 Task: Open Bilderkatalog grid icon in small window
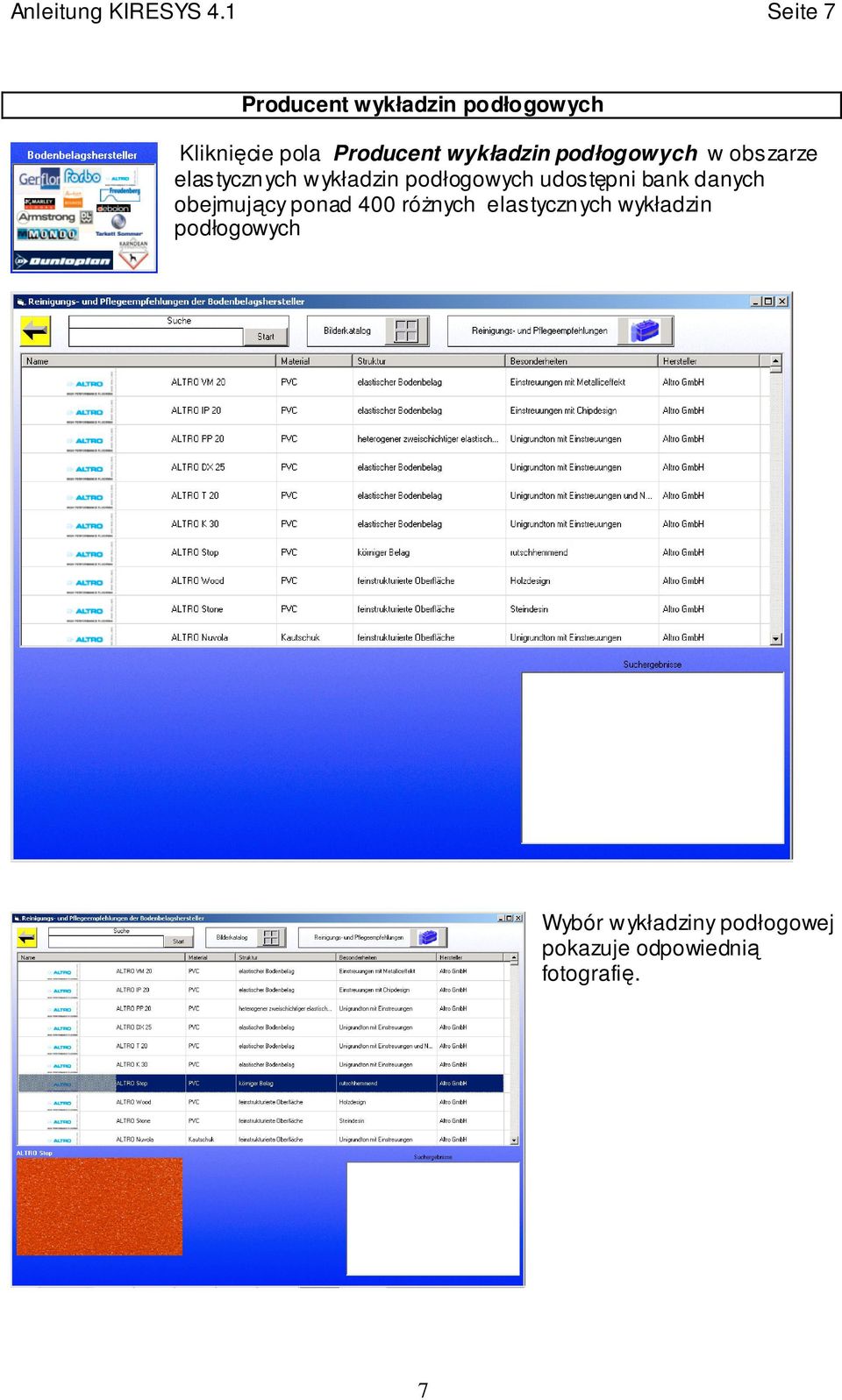[x=271, y=937]
